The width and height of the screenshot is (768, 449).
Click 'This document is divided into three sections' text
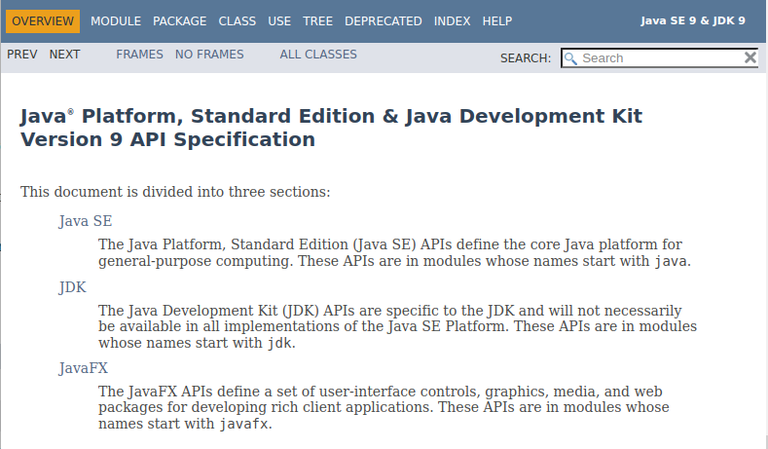coord(175,192)
